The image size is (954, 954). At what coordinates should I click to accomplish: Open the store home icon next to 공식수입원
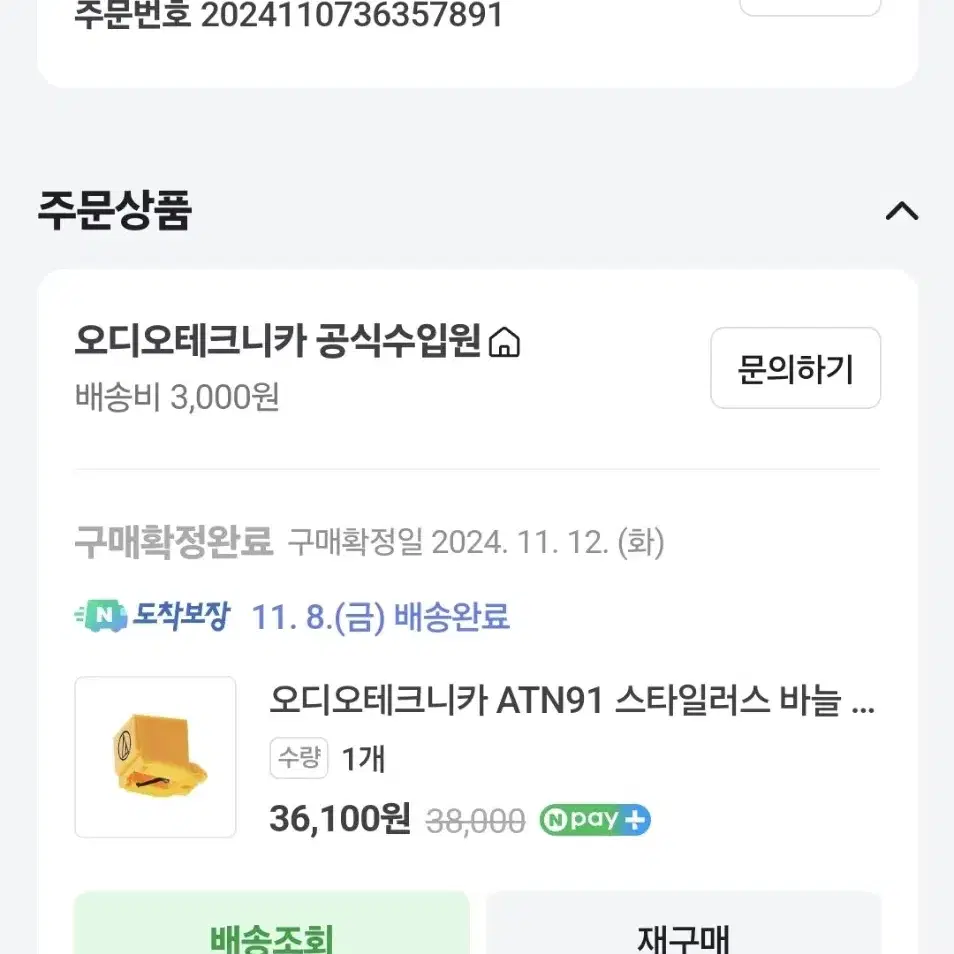(x=504, y=342)
